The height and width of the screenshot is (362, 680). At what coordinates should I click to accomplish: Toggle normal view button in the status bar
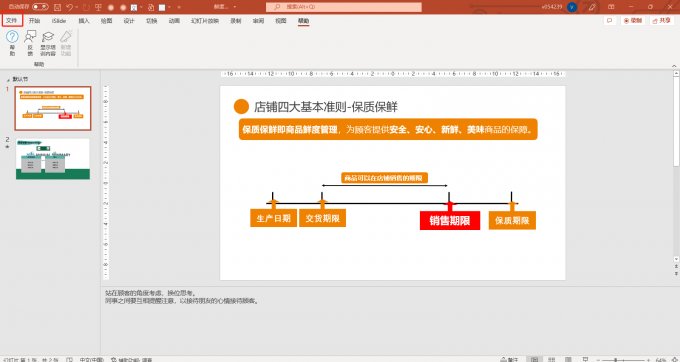[535, 359]
